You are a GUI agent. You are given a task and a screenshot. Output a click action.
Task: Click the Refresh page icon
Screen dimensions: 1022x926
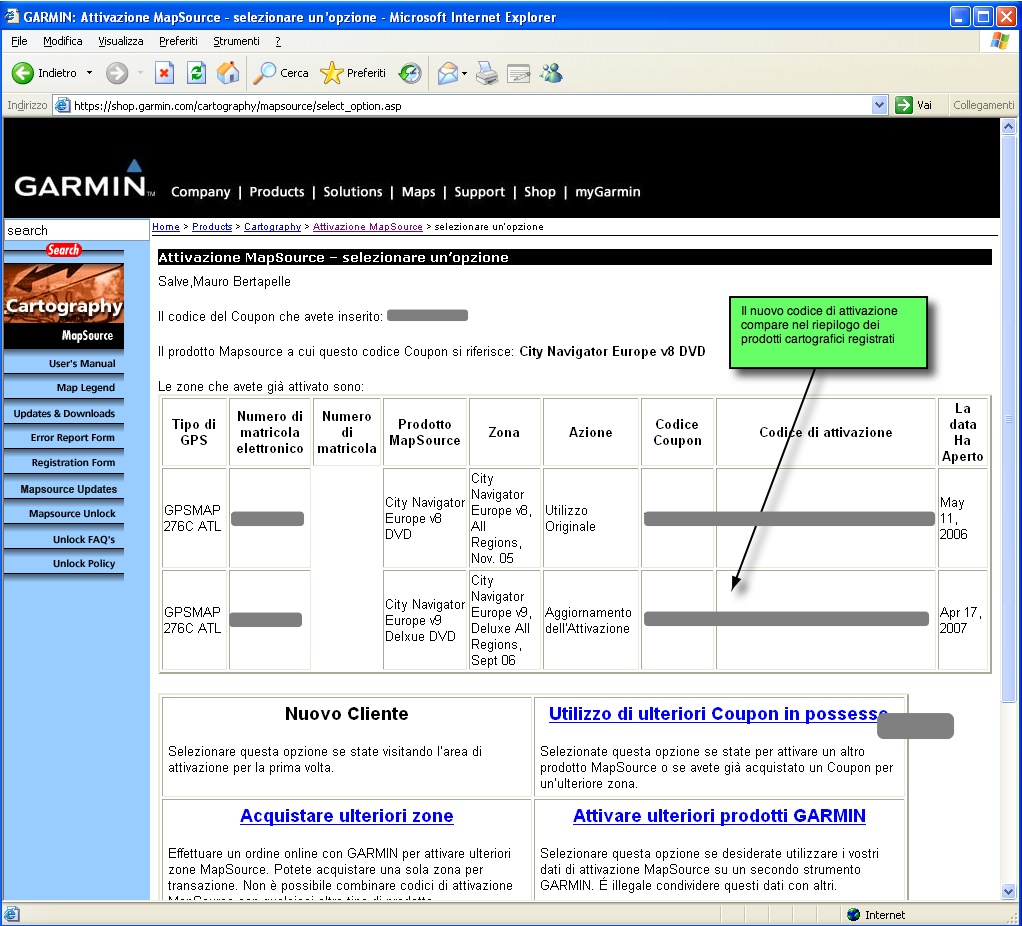197,73
